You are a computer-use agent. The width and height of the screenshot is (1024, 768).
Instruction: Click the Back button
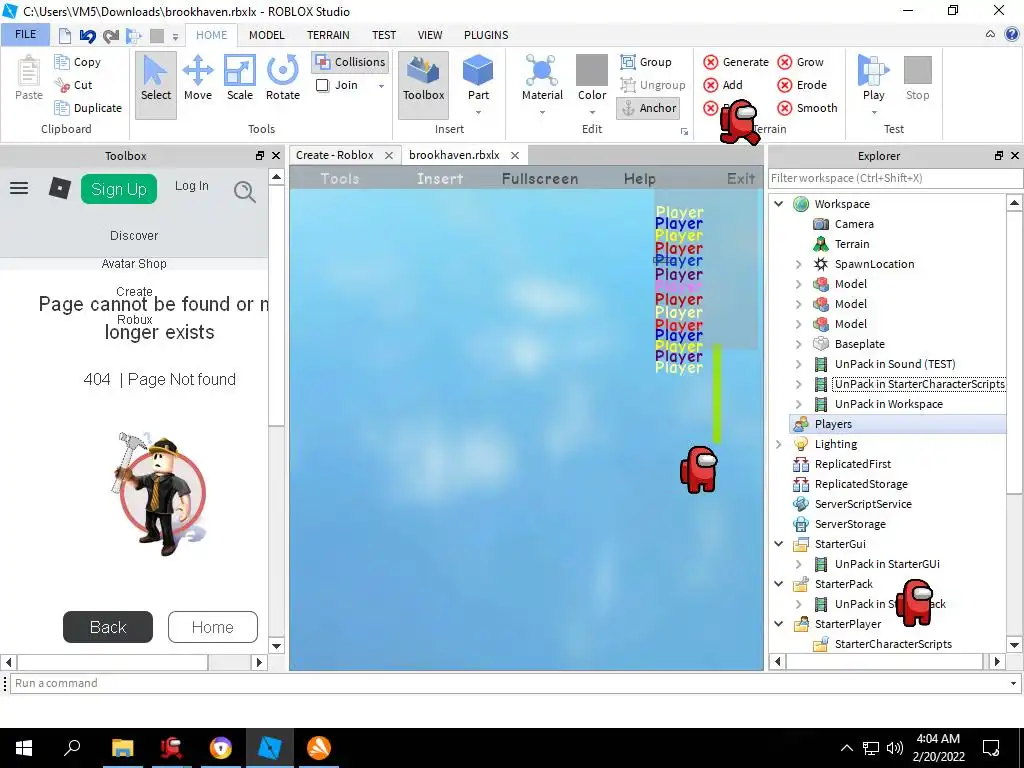pyautogui.click(x=108, y=627)
